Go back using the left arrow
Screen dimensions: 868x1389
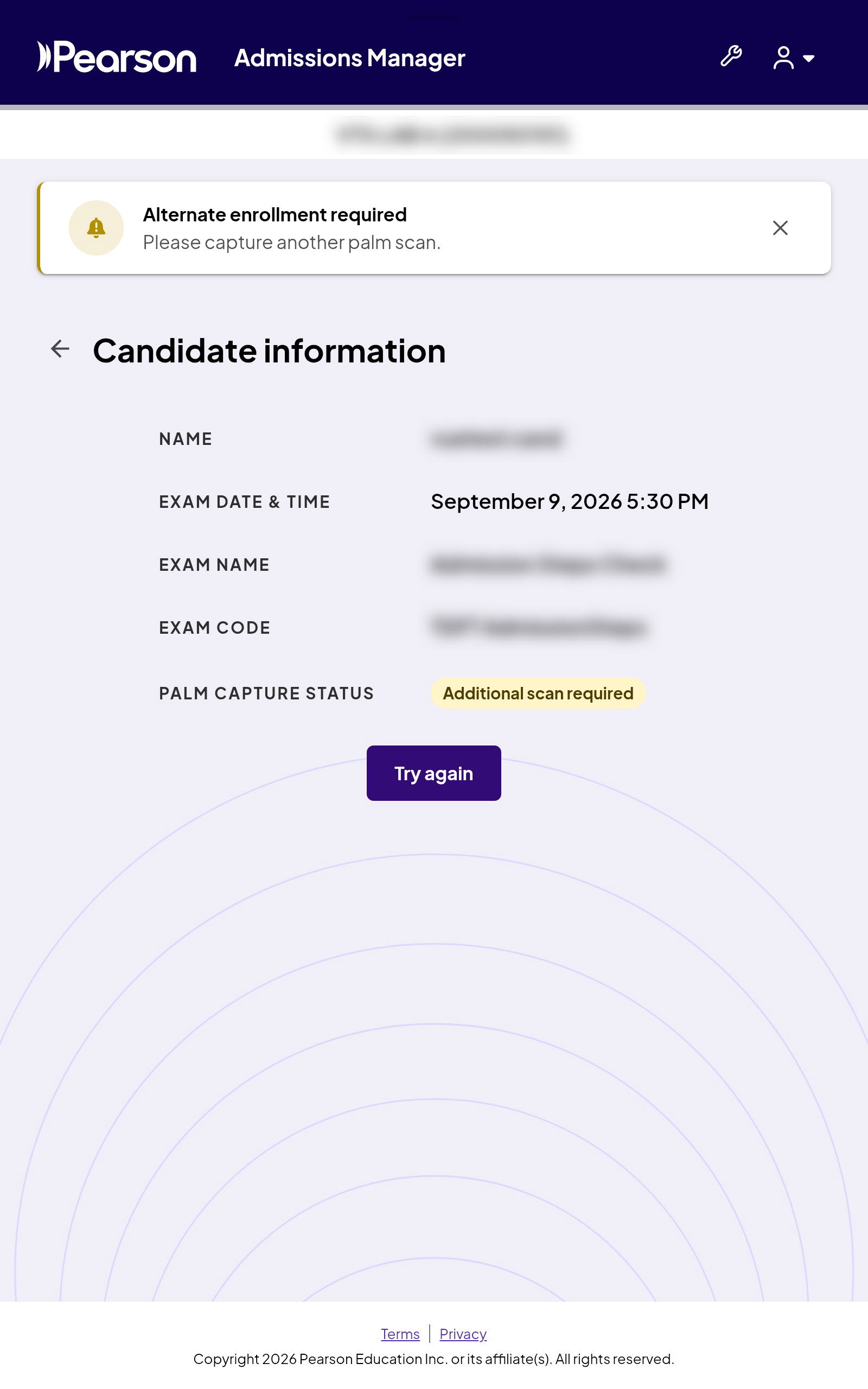point(60,348)
